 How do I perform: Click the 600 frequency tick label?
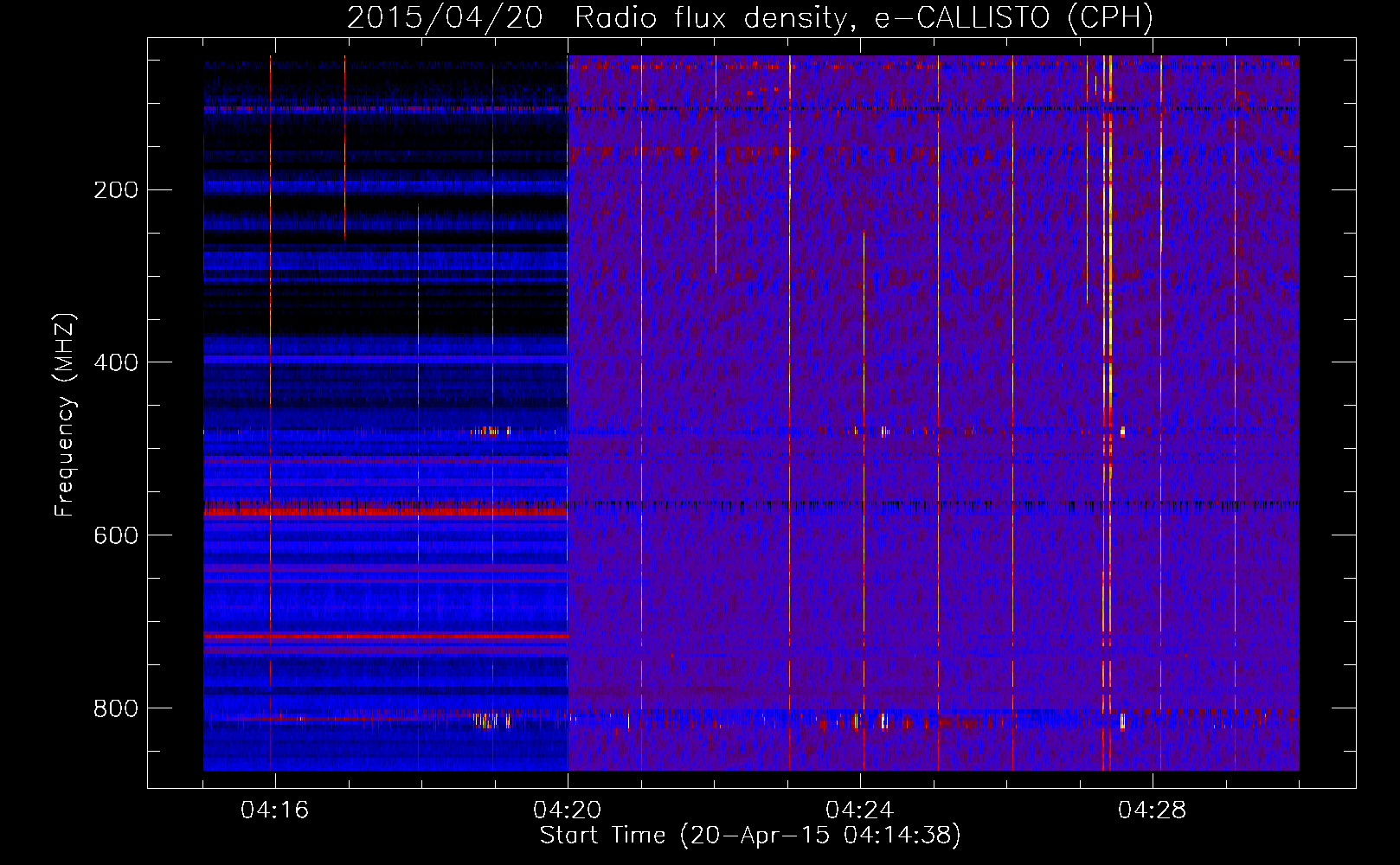coord(116,535)
